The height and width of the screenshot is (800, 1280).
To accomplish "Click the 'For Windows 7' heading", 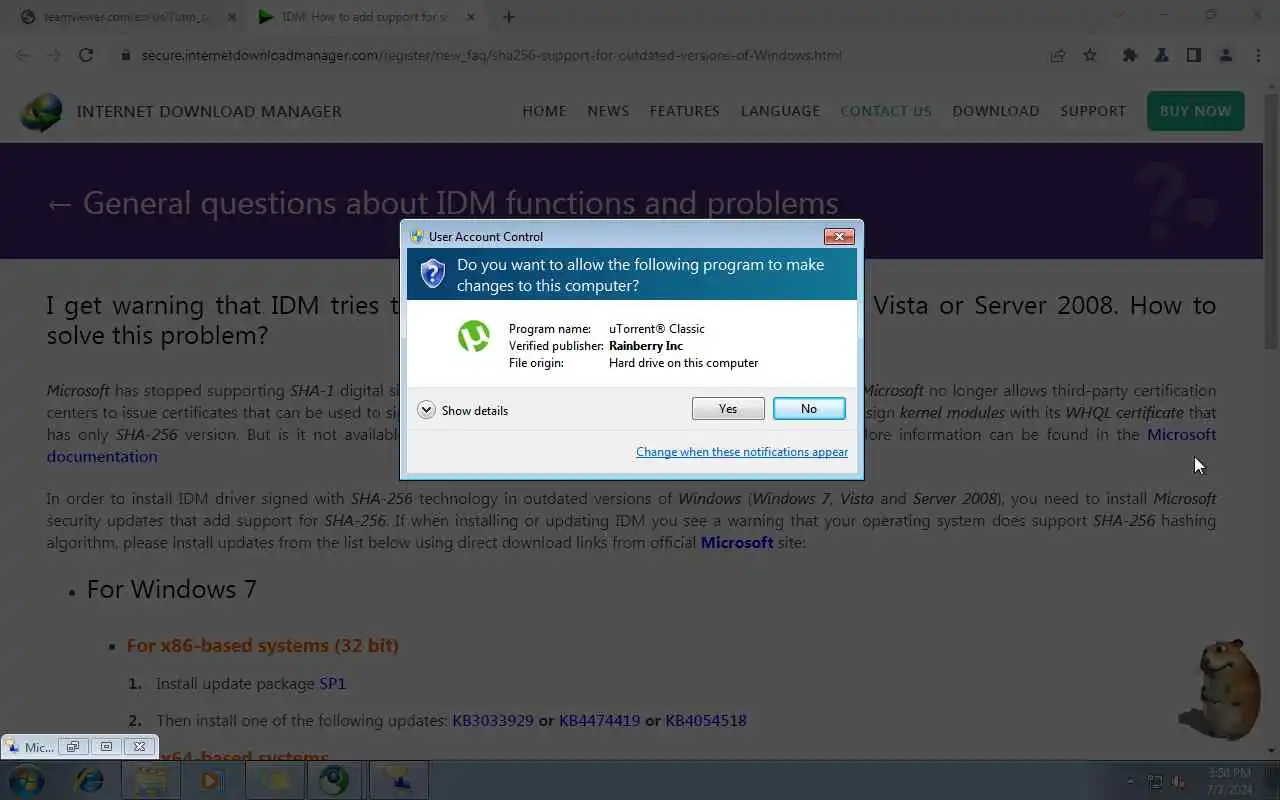I will (x=172, y=589).
